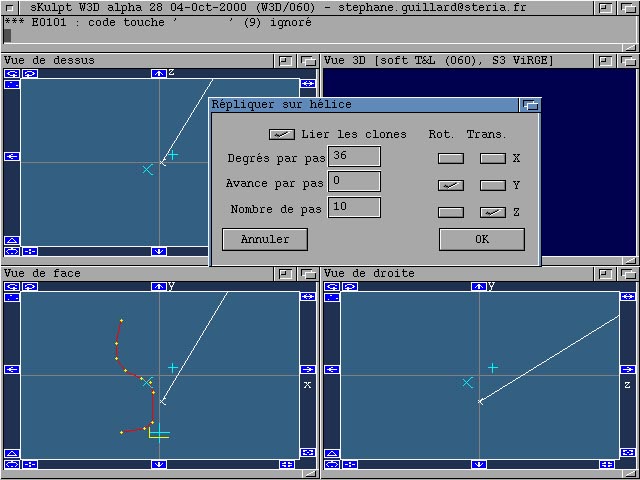The width and height of the screenshot is (640, 480).
Task: Pan left arrow in Vue de face
Action: tap(12, 369)
